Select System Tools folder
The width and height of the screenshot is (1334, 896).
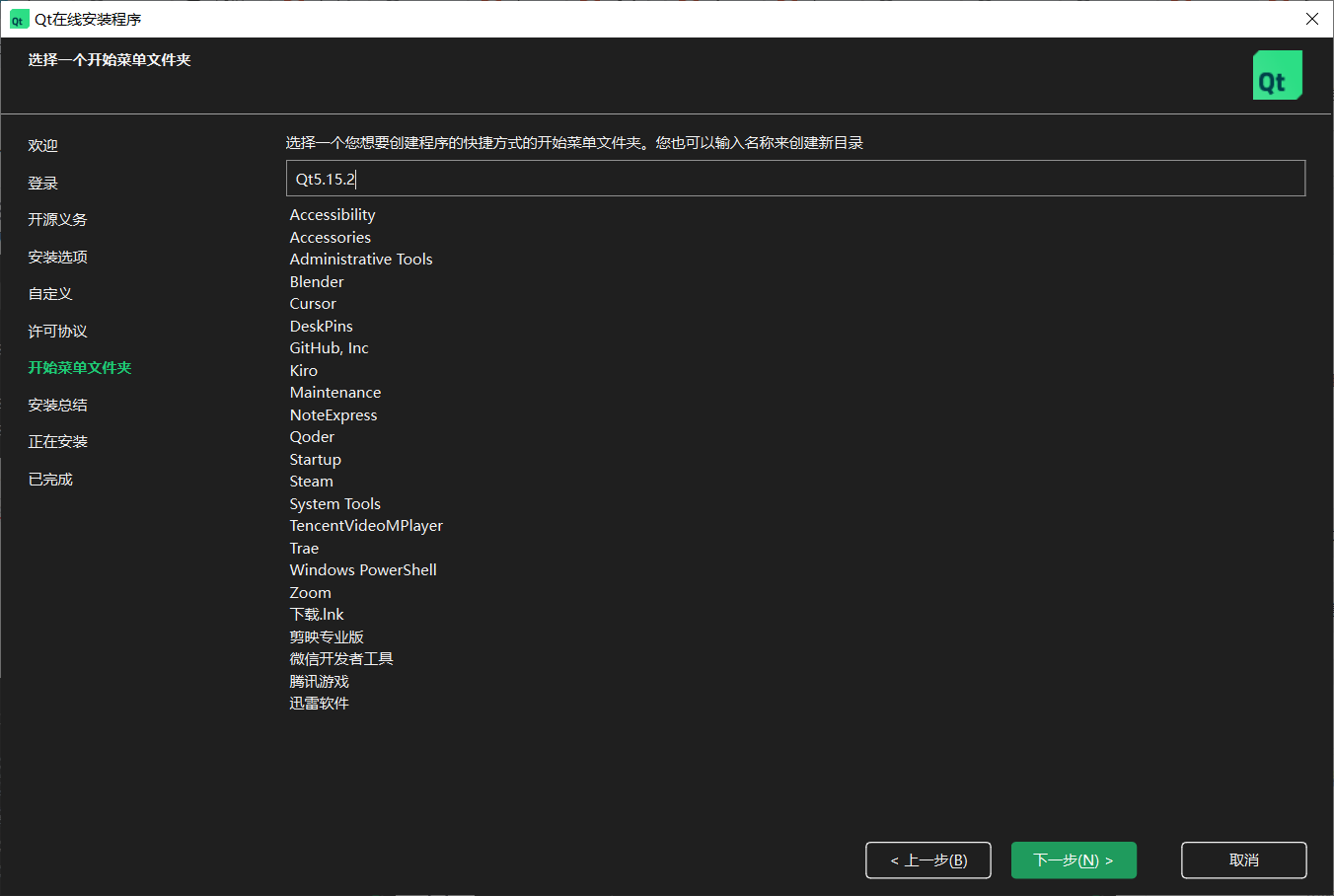[335, 504]
